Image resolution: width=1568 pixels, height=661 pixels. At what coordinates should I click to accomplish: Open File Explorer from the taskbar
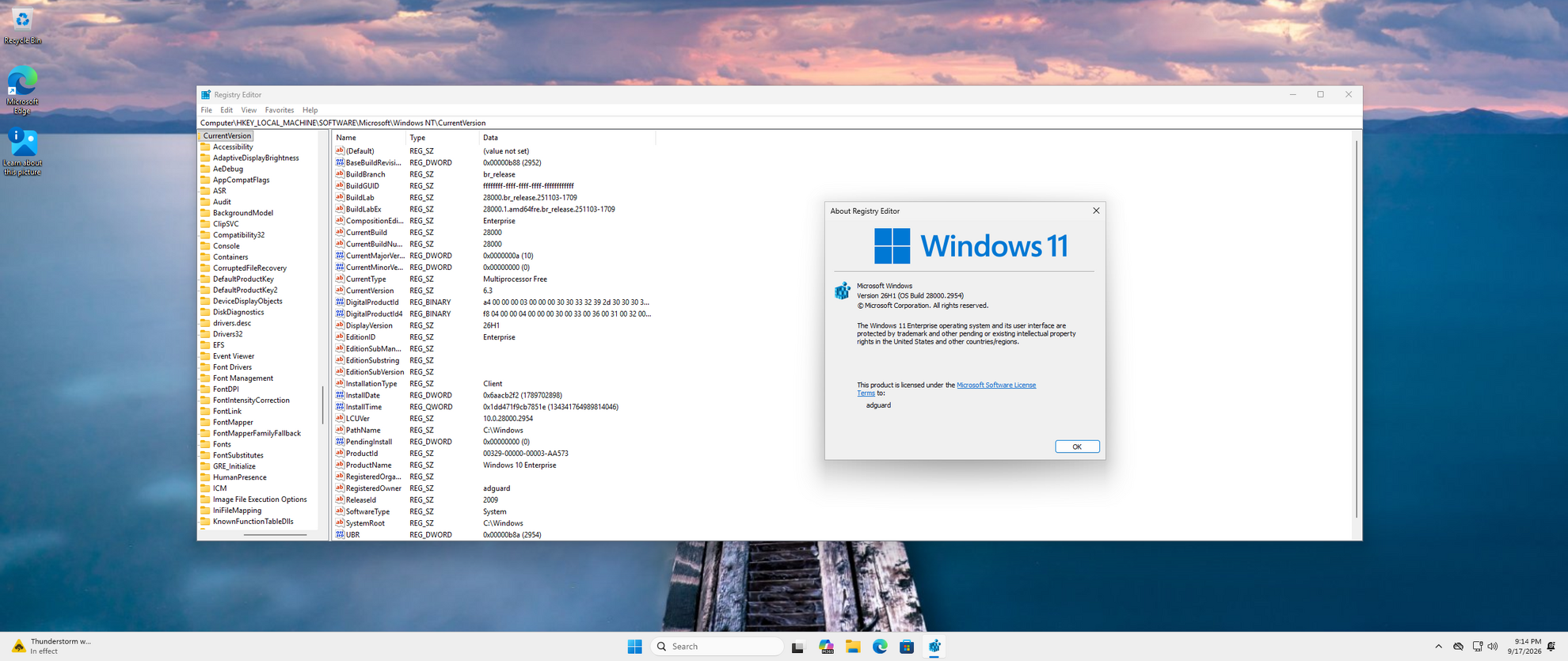(x=853, y=647)
